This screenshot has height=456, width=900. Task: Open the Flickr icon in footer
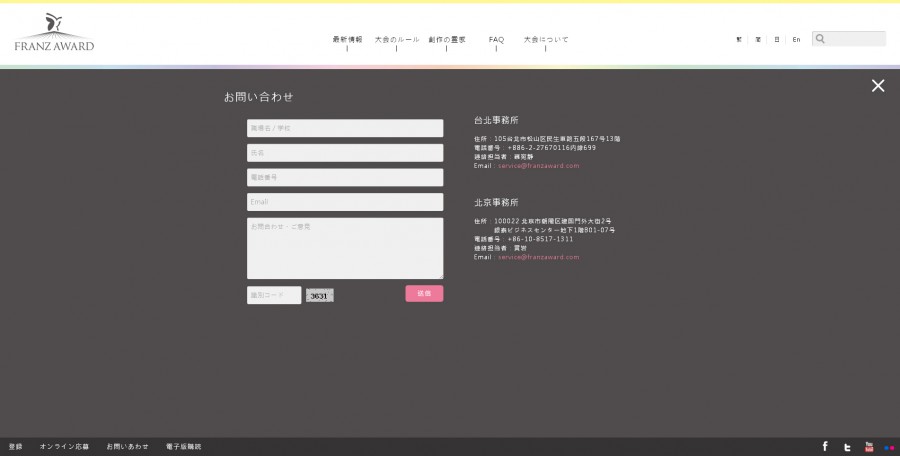pyautogui.click(x=890, y=447)
